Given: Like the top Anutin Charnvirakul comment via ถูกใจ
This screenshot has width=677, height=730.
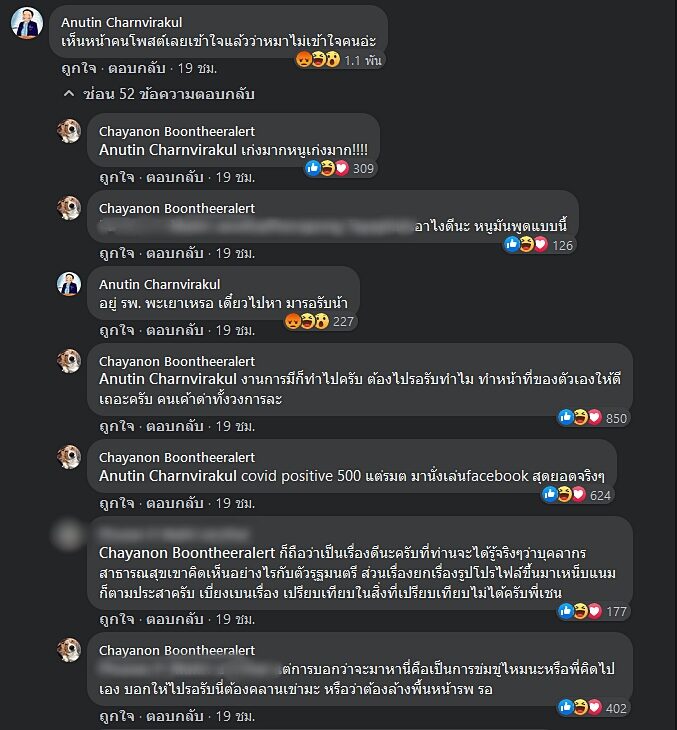Looking at the screenshot, I should (x=79, y=68).
